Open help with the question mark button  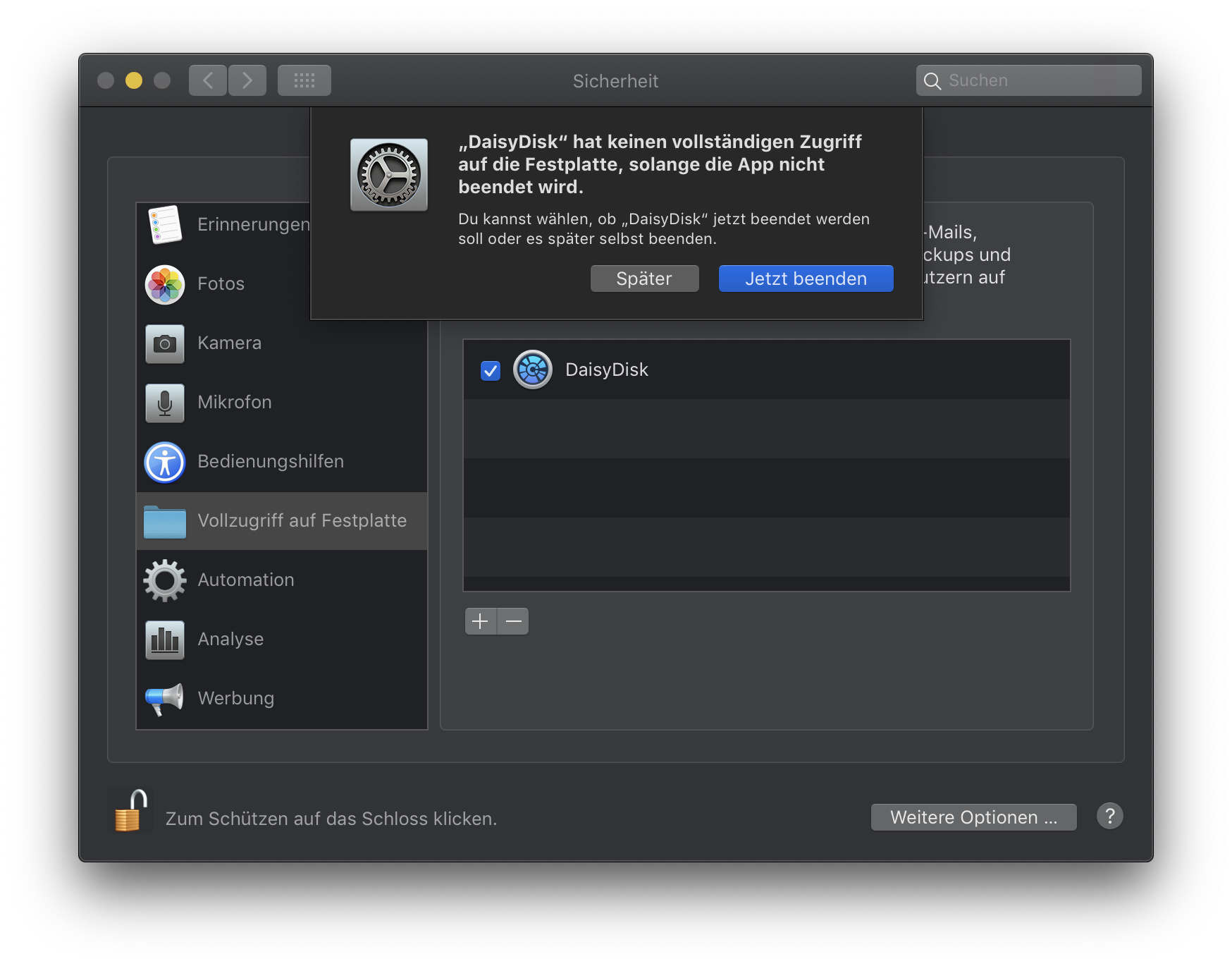click(1109, 817)
